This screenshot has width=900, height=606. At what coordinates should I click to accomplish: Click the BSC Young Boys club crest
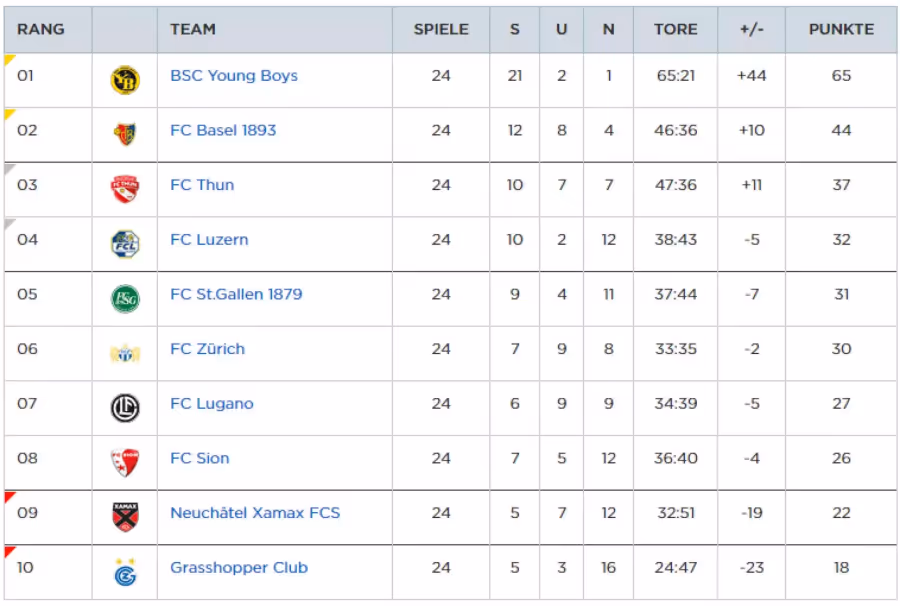click(125, 80)
